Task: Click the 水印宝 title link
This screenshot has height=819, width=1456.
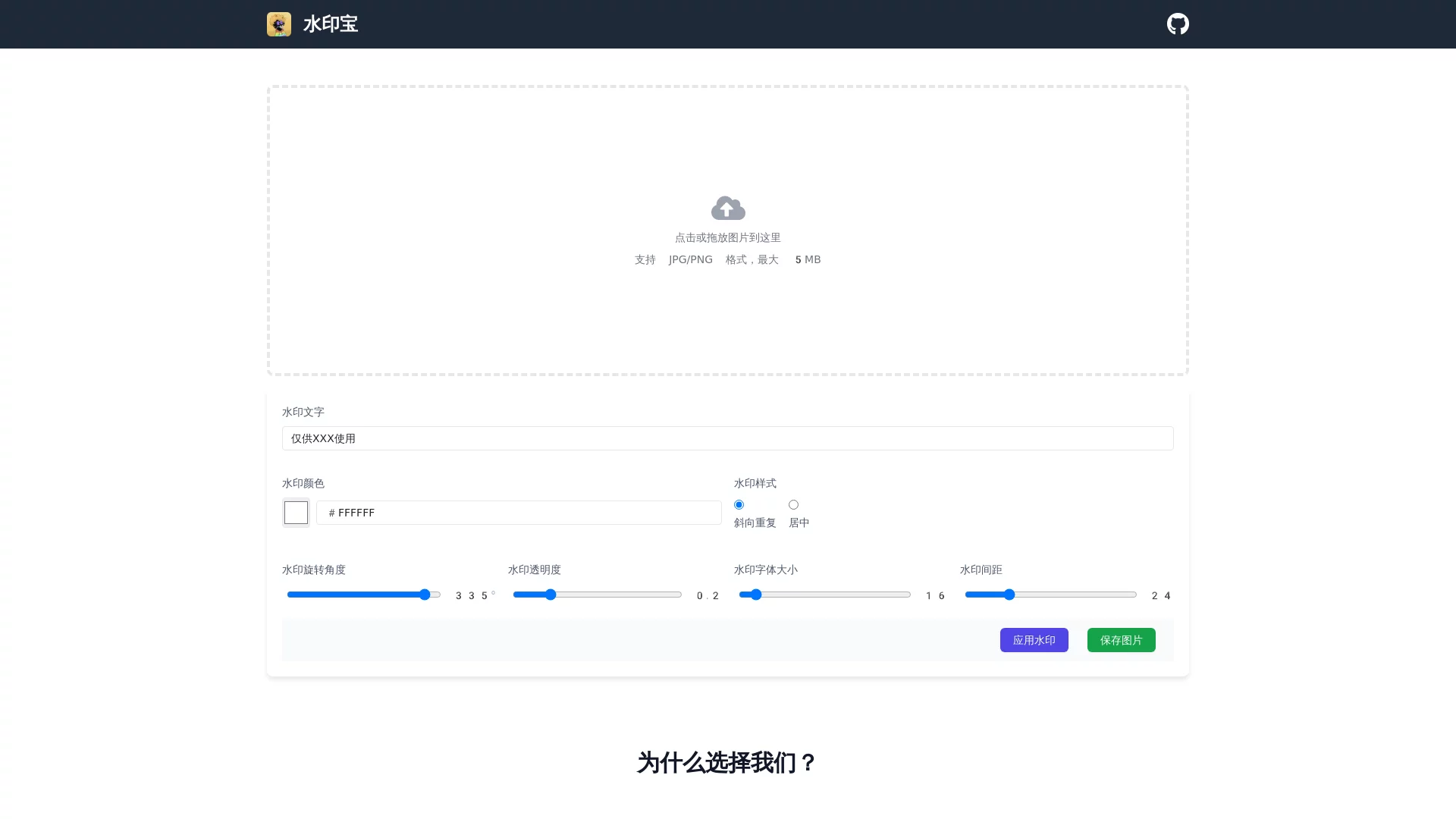Action: [x=329, y=24]
